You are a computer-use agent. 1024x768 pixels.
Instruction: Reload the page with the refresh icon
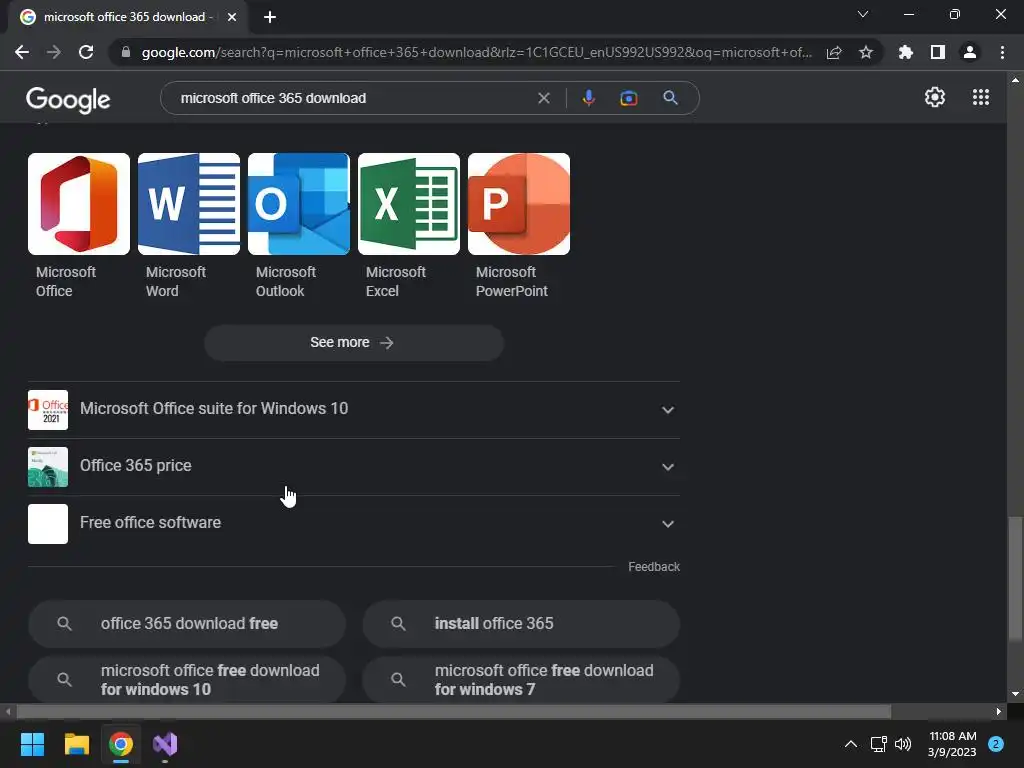[x=86, y=52]
